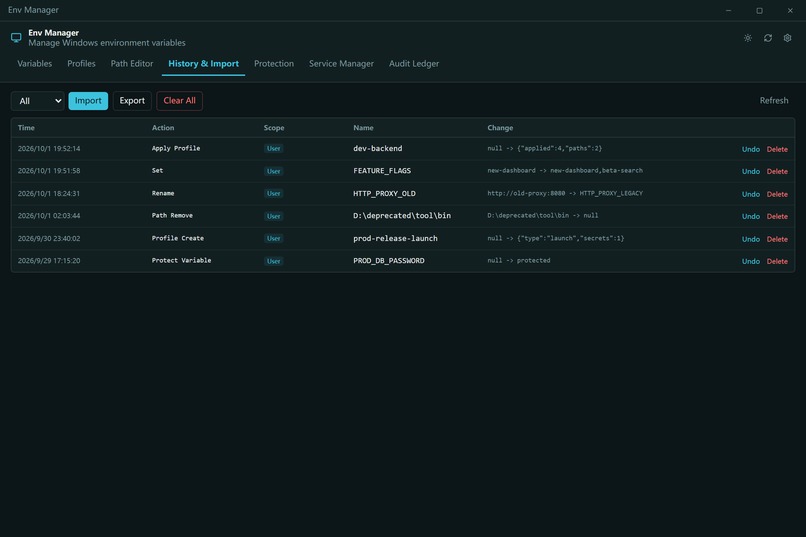
Task: Open the Profiles tab
Action: (x=81, y=64)
